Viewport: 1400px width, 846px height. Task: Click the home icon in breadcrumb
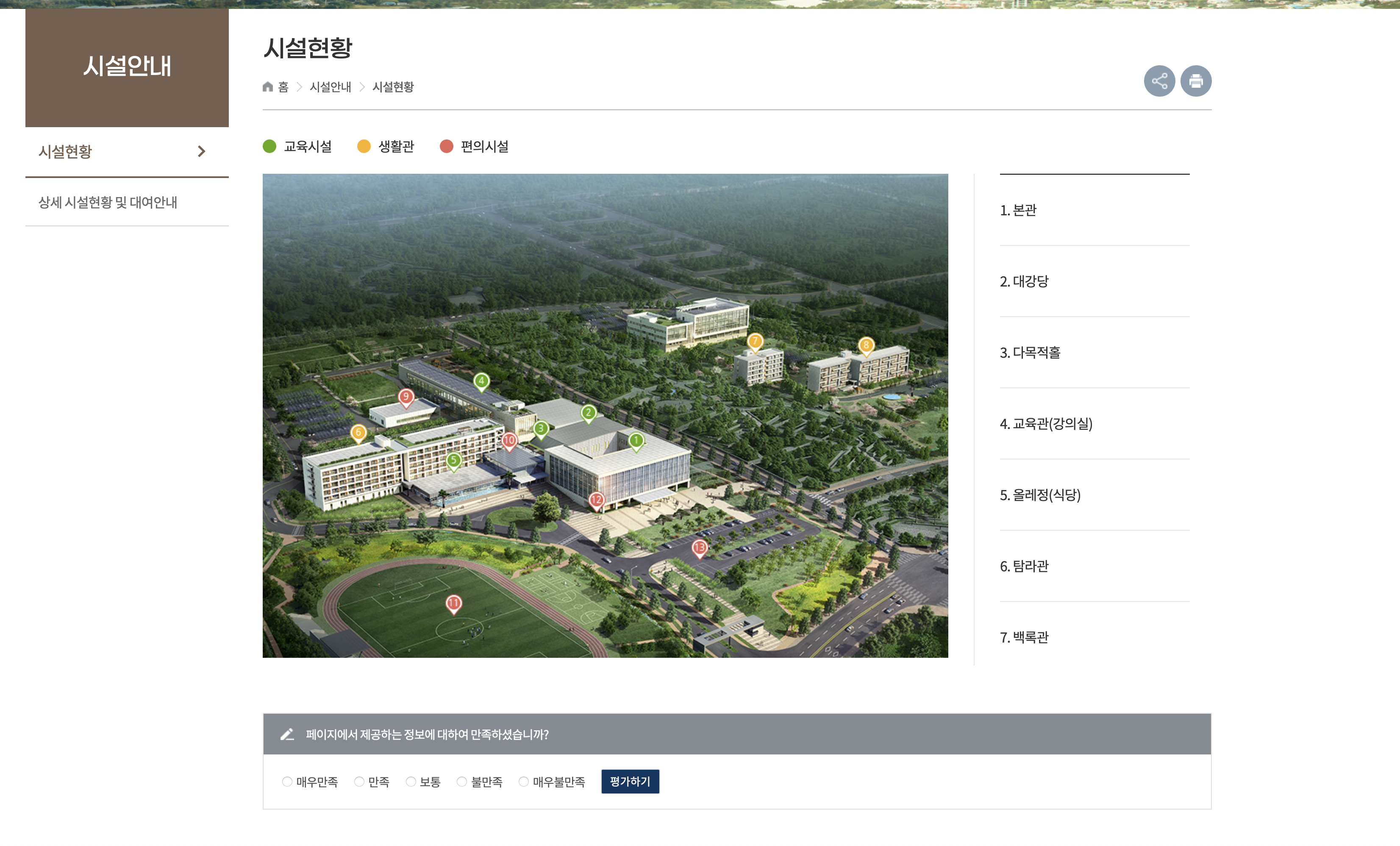point(268,87)
